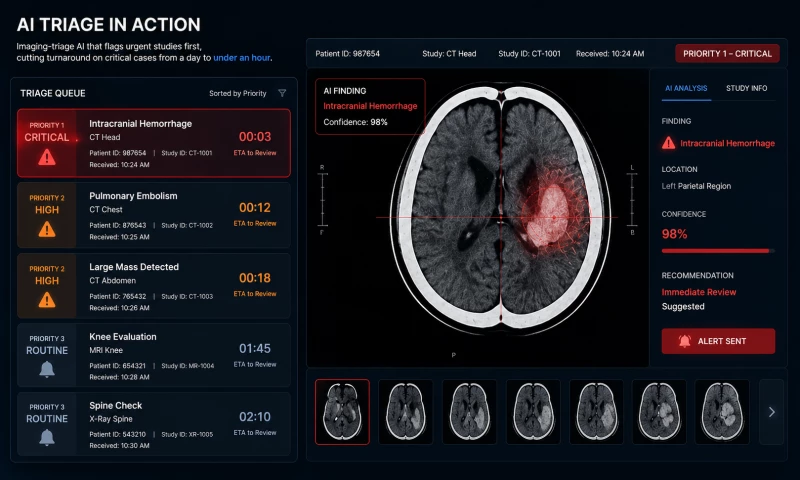Click the Large Mass Detected warning triangle
This screenshot has width=800, height=480.
coord(47,299)
